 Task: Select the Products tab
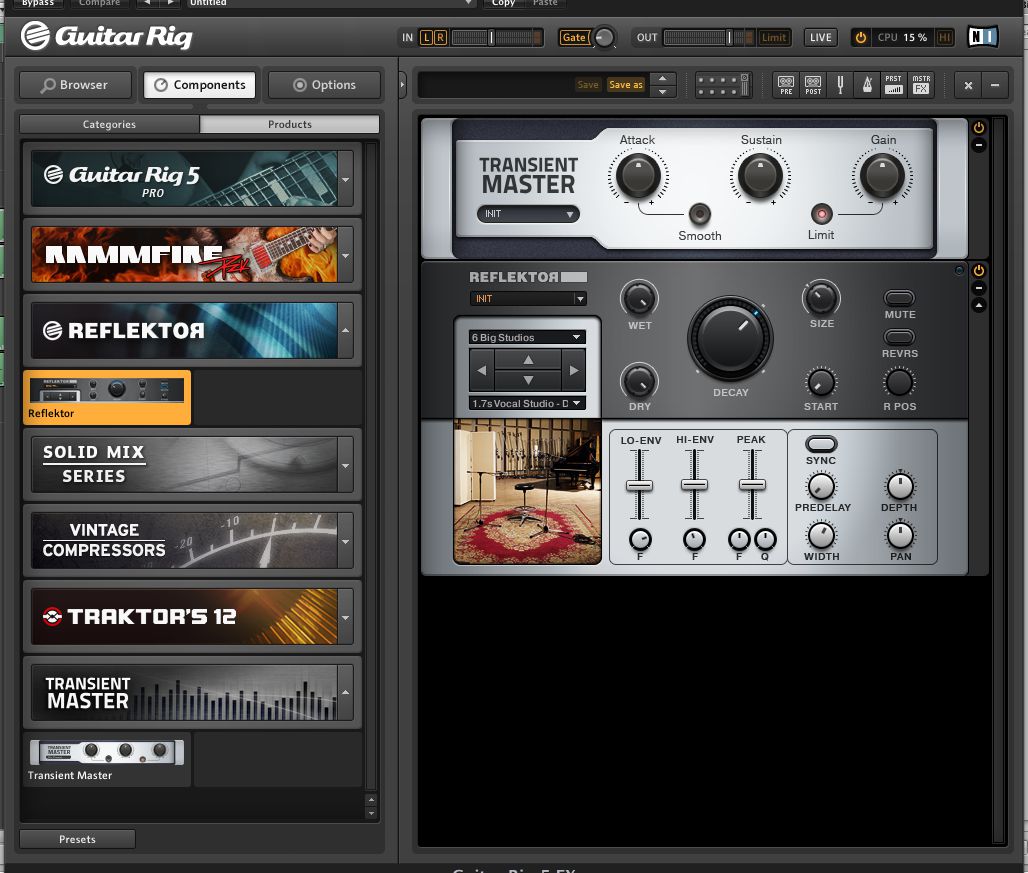(x=290, y=124)
